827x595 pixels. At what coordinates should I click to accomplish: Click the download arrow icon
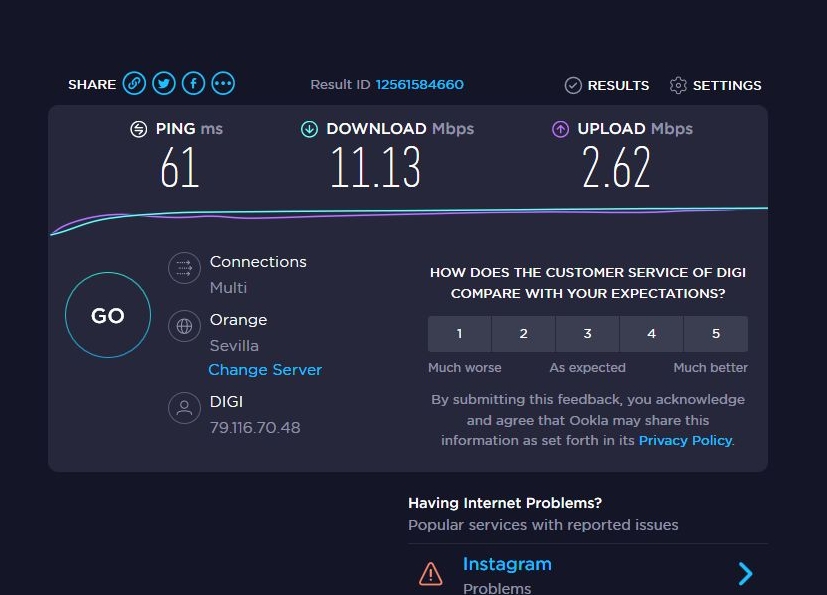tap(309, 129)
